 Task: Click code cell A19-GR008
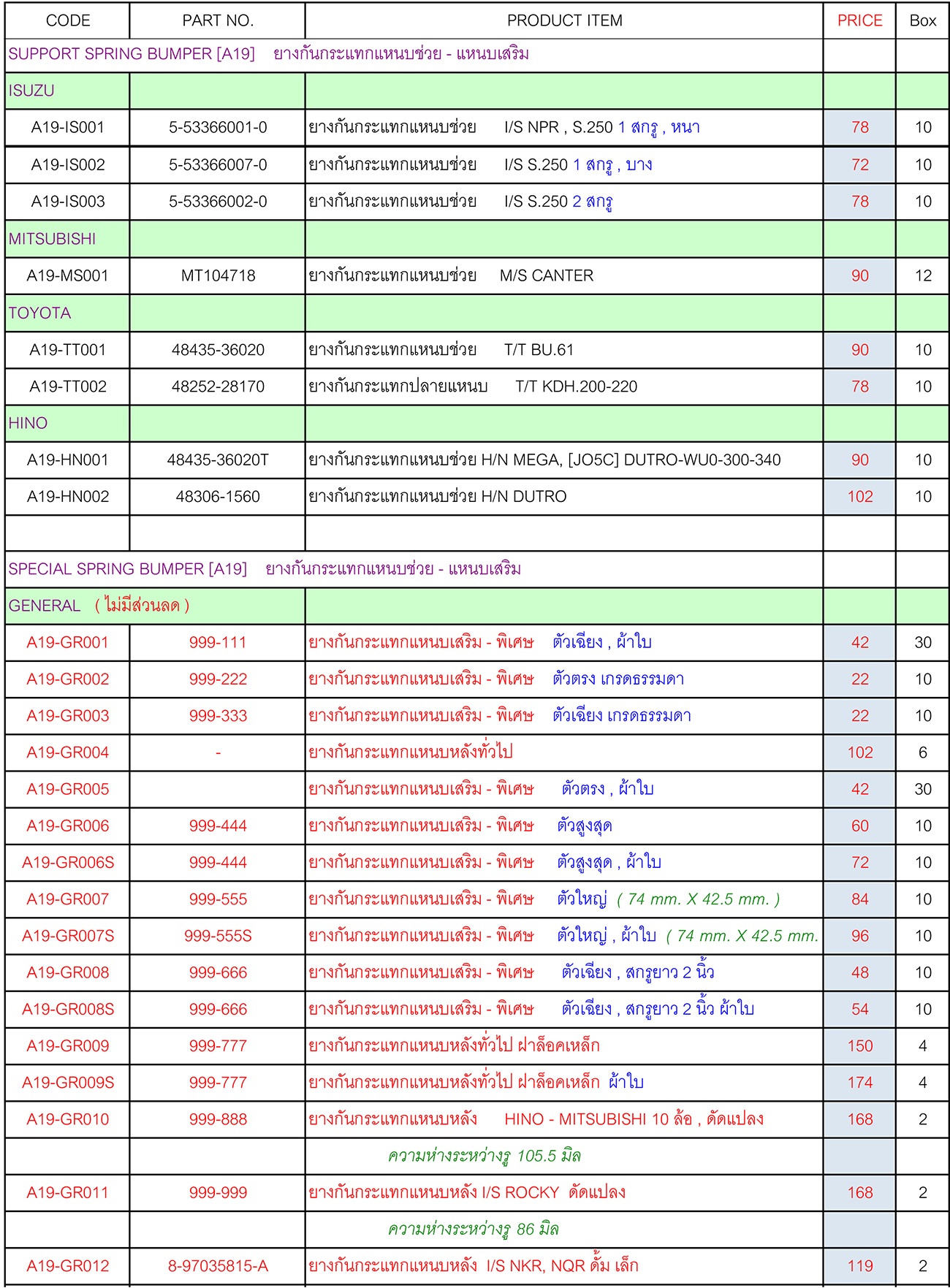click(x=68, y=973)
